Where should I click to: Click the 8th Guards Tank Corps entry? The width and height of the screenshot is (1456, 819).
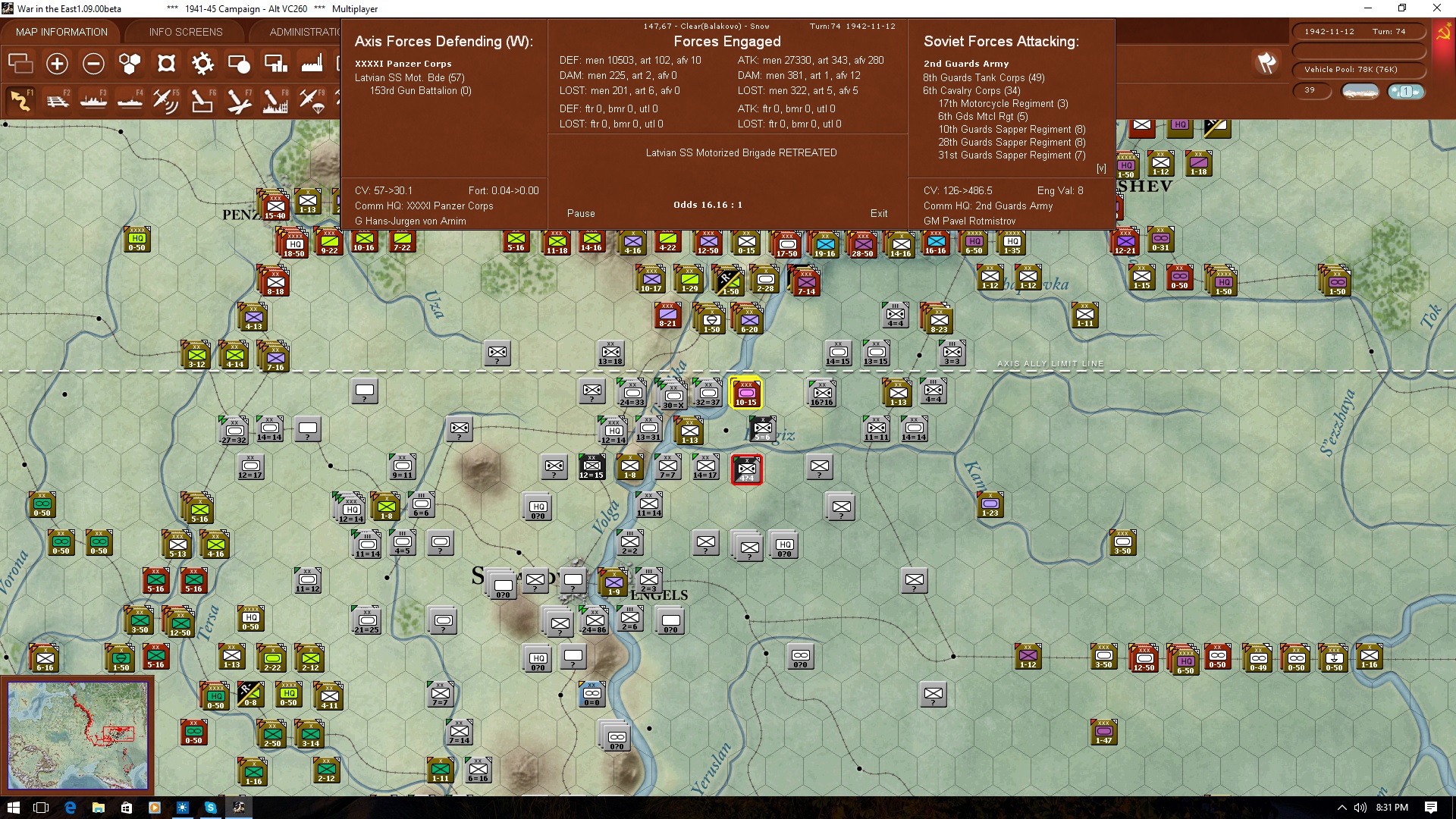coord(984,77)
